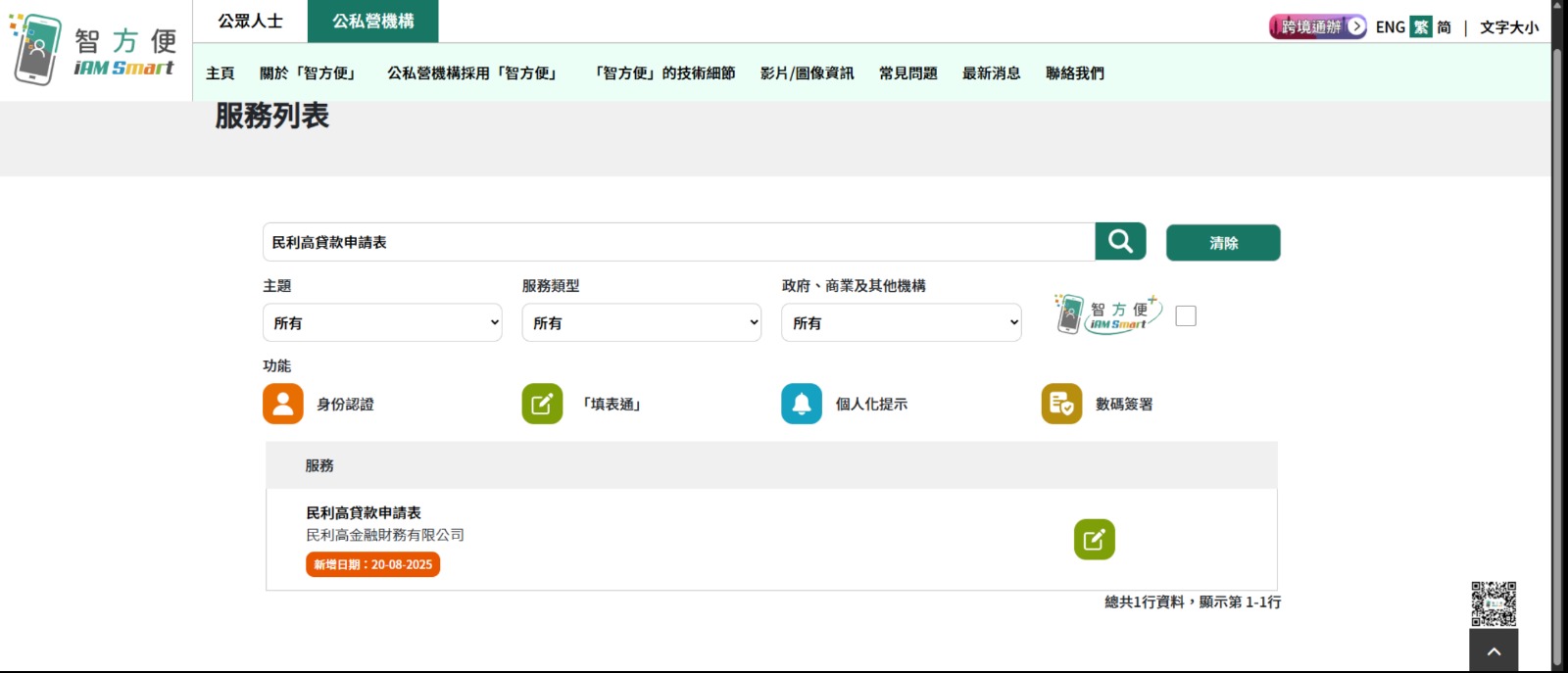Open the 跨境通辦 cross-boundary badge
The image size is (1568, 673).
point(1317,26)
